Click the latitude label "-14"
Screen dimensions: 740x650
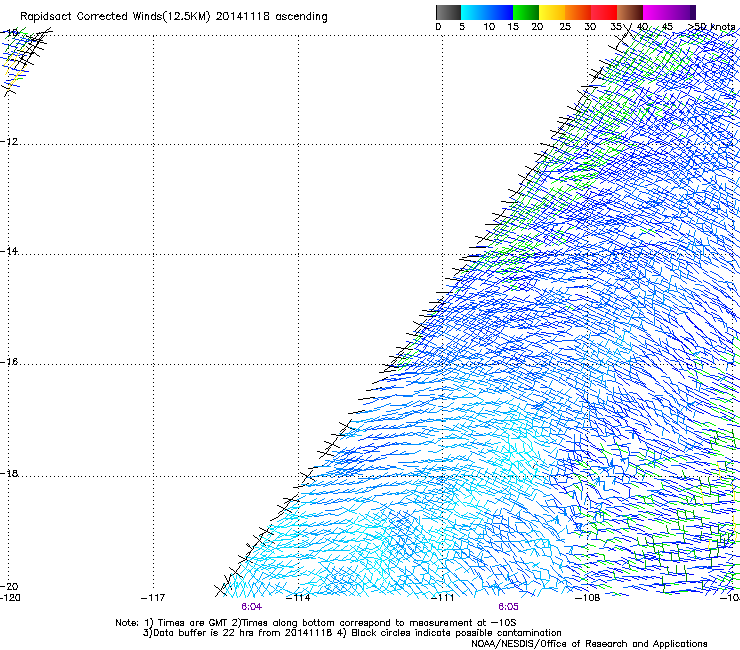(9, 251)
